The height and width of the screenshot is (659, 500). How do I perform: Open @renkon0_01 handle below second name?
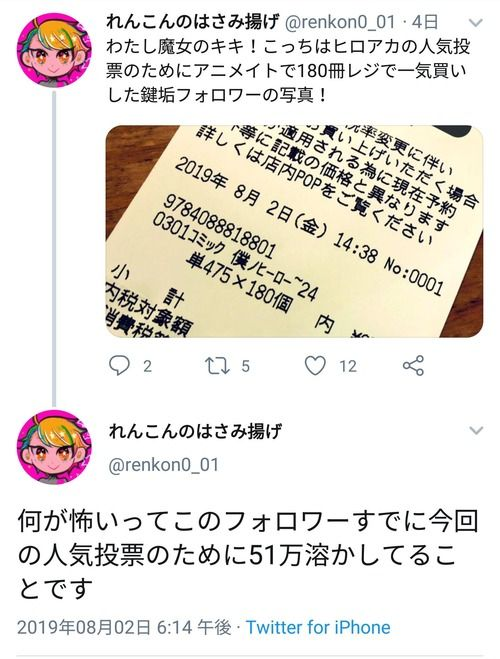(x=164, y=465)
